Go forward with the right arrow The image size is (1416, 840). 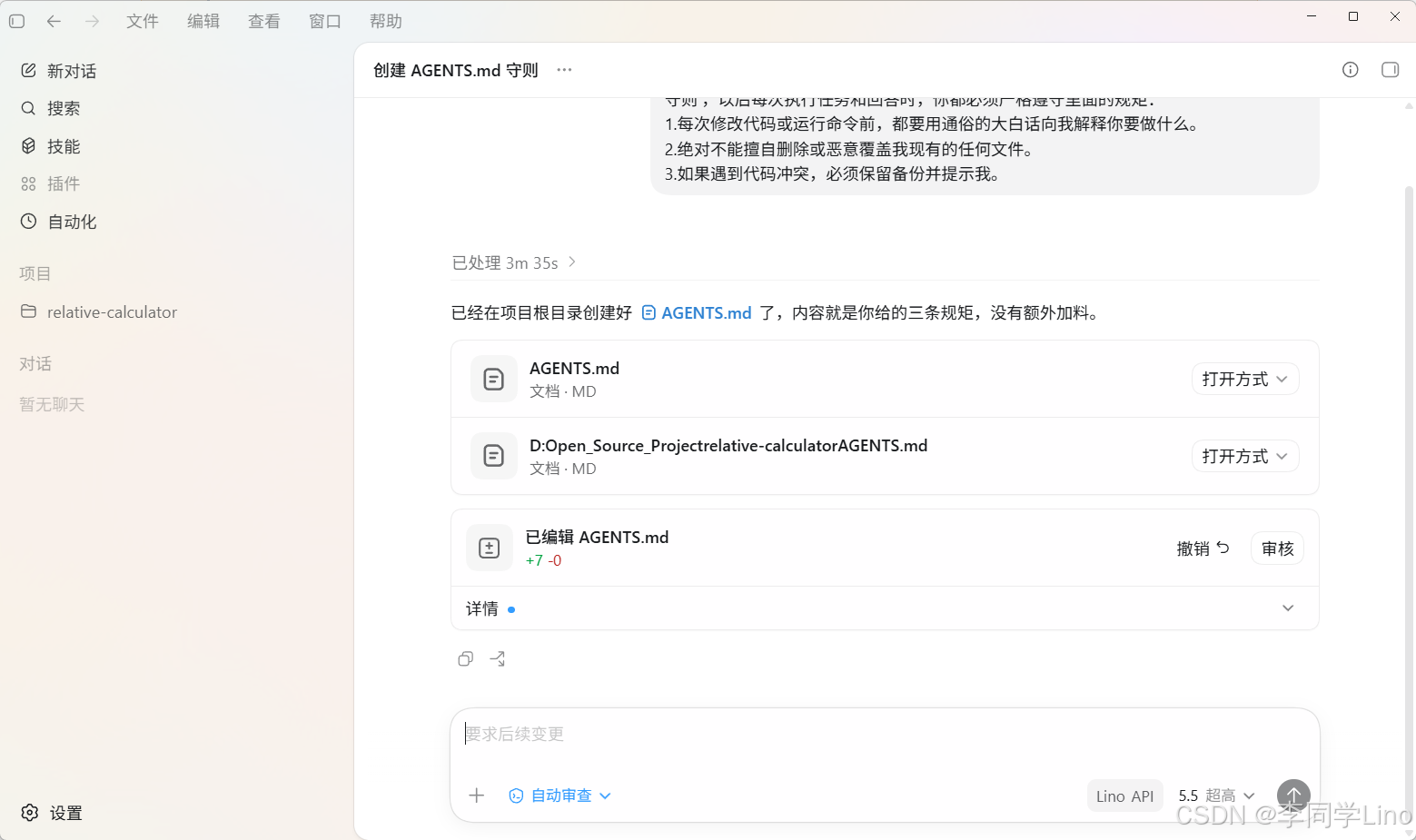[x=92, y=21]
